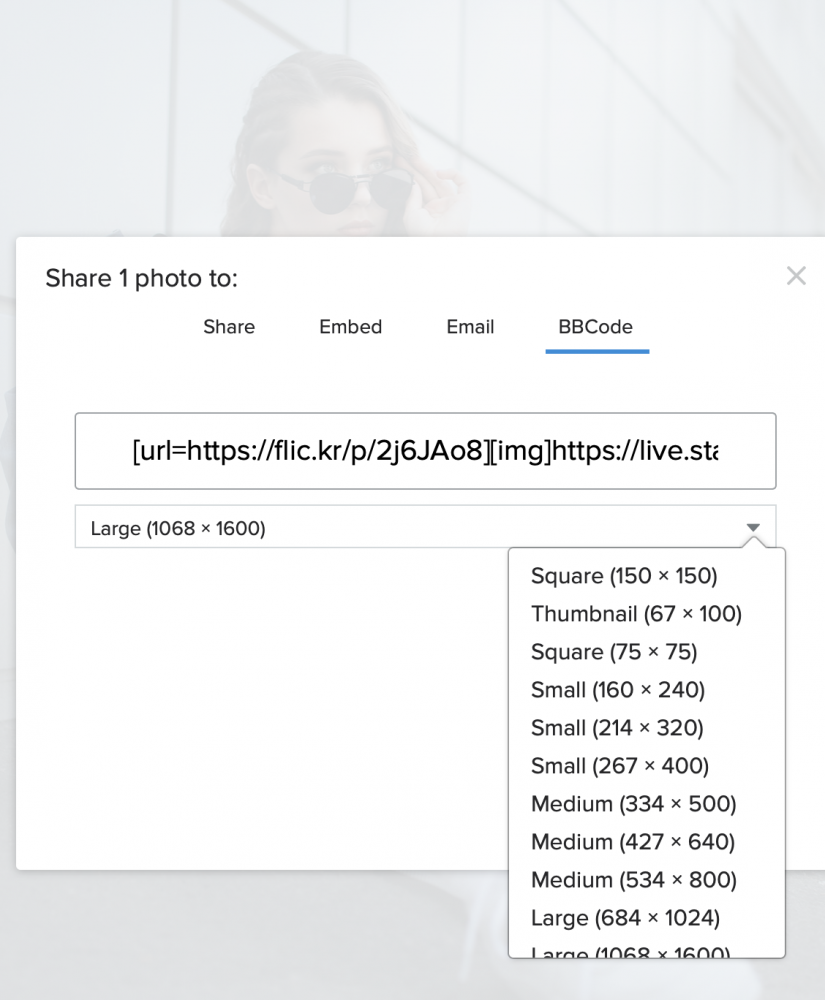
Task: Click the BBCode url text field
Action: [425, 451]
